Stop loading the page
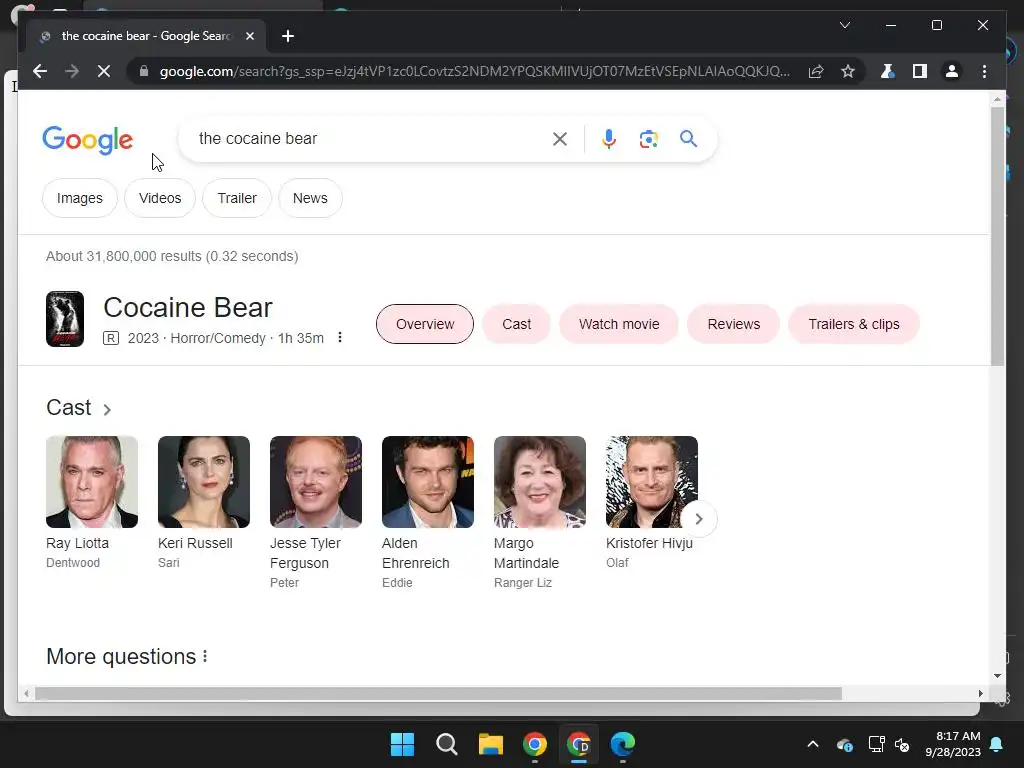Image resolution: width=1024 pixels, height=768 pixels. (x=104, y=71)
